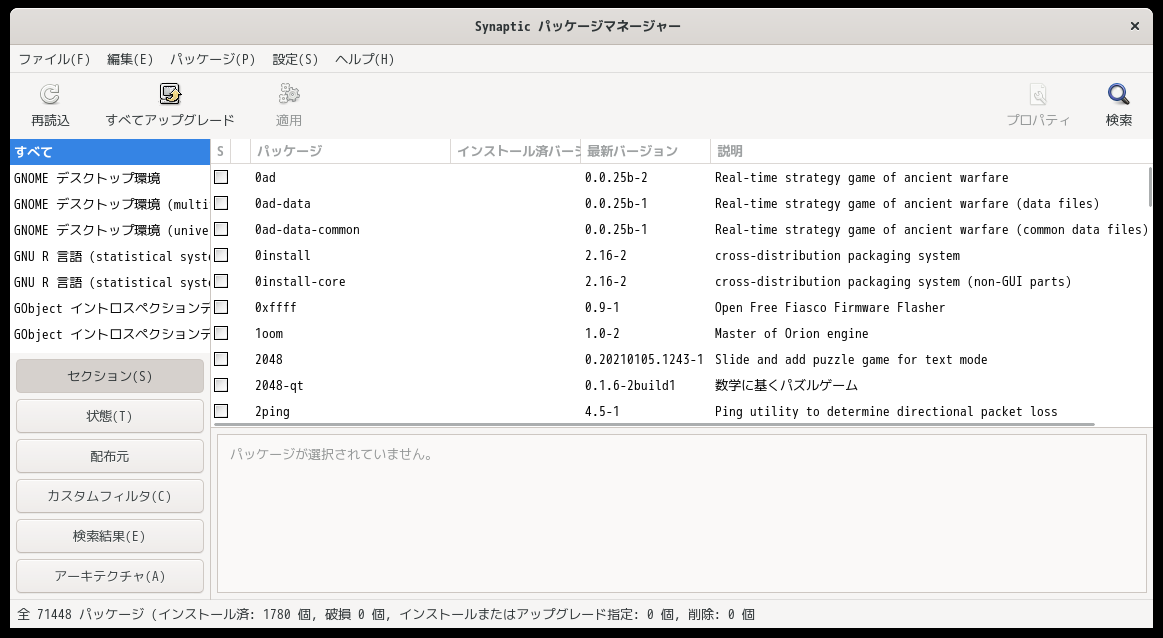Toggle status checkbox for 0ad-data
Viewport: 1163px width, 638px height.
(221, 203)
